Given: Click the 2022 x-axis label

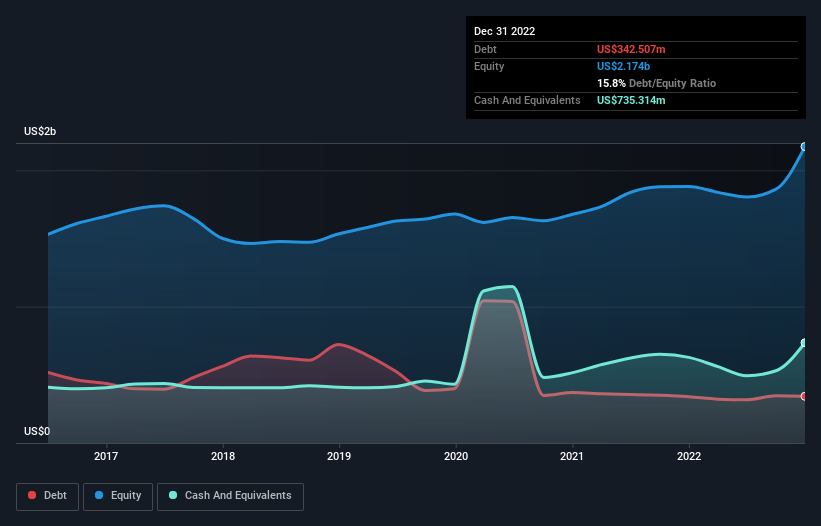Looking at the screenshot, I should (689, 456).
